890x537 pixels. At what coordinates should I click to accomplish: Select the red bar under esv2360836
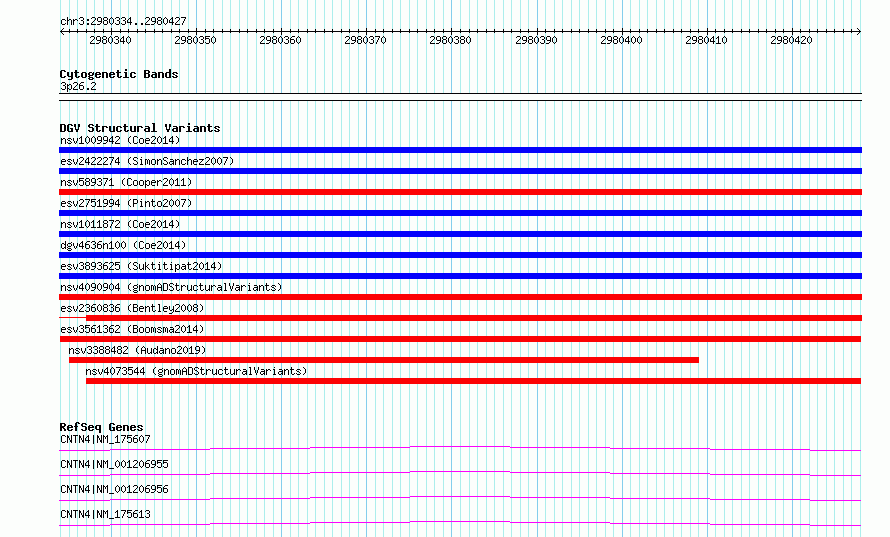[474, 318]
